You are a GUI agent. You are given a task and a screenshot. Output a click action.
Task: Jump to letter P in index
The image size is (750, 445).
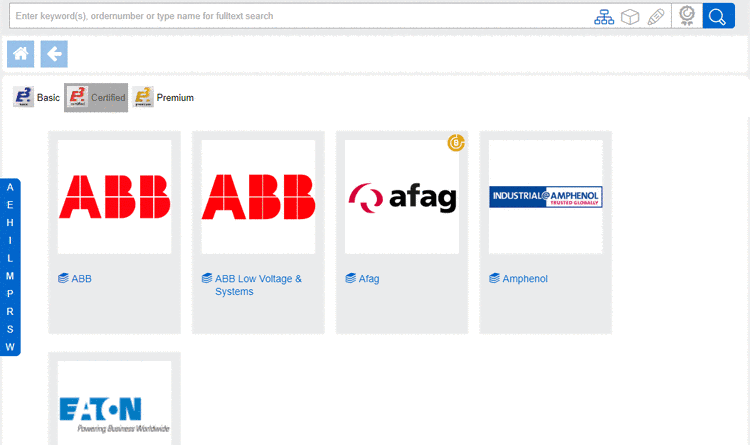point(10,294)
